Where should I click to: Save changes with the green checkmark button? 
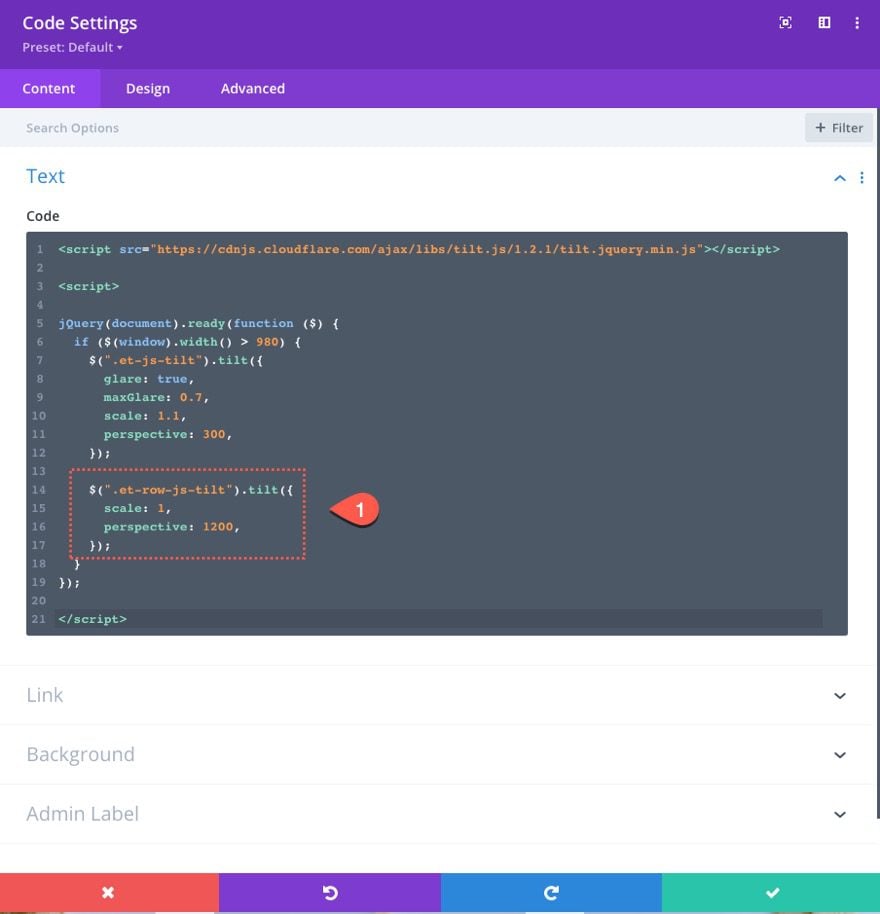pos(771,892)
